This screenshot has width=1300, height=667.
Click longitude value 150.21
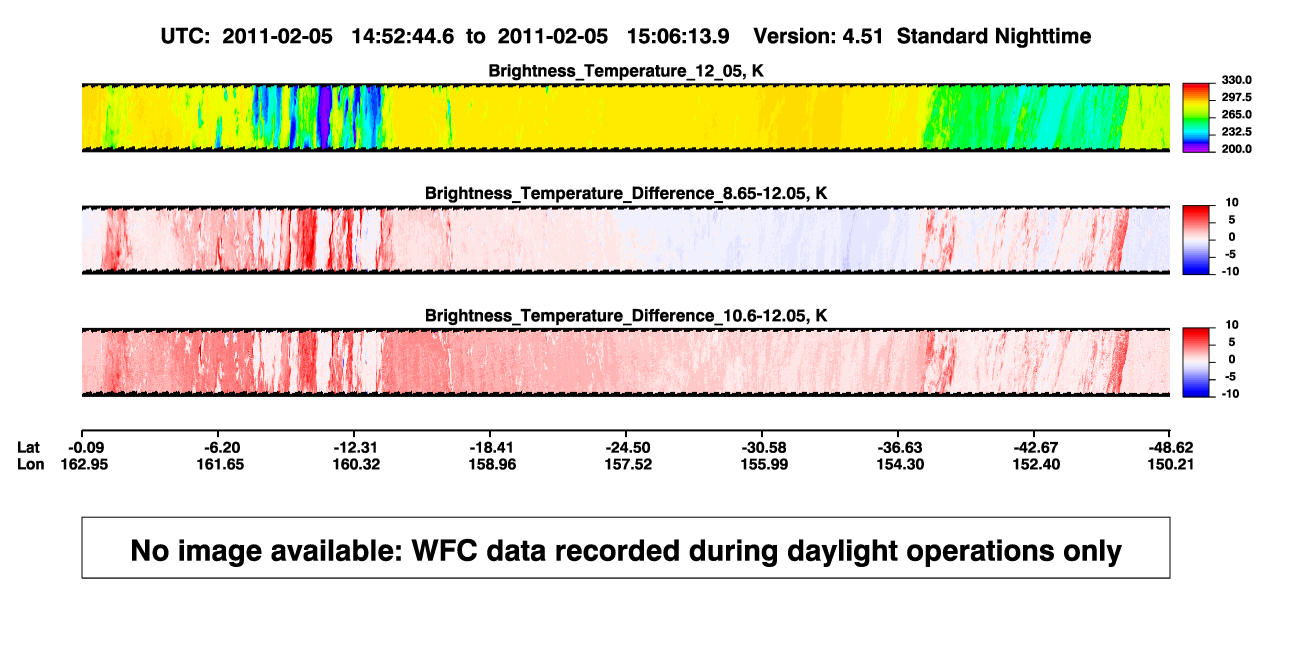click(x=1170, y=464)
